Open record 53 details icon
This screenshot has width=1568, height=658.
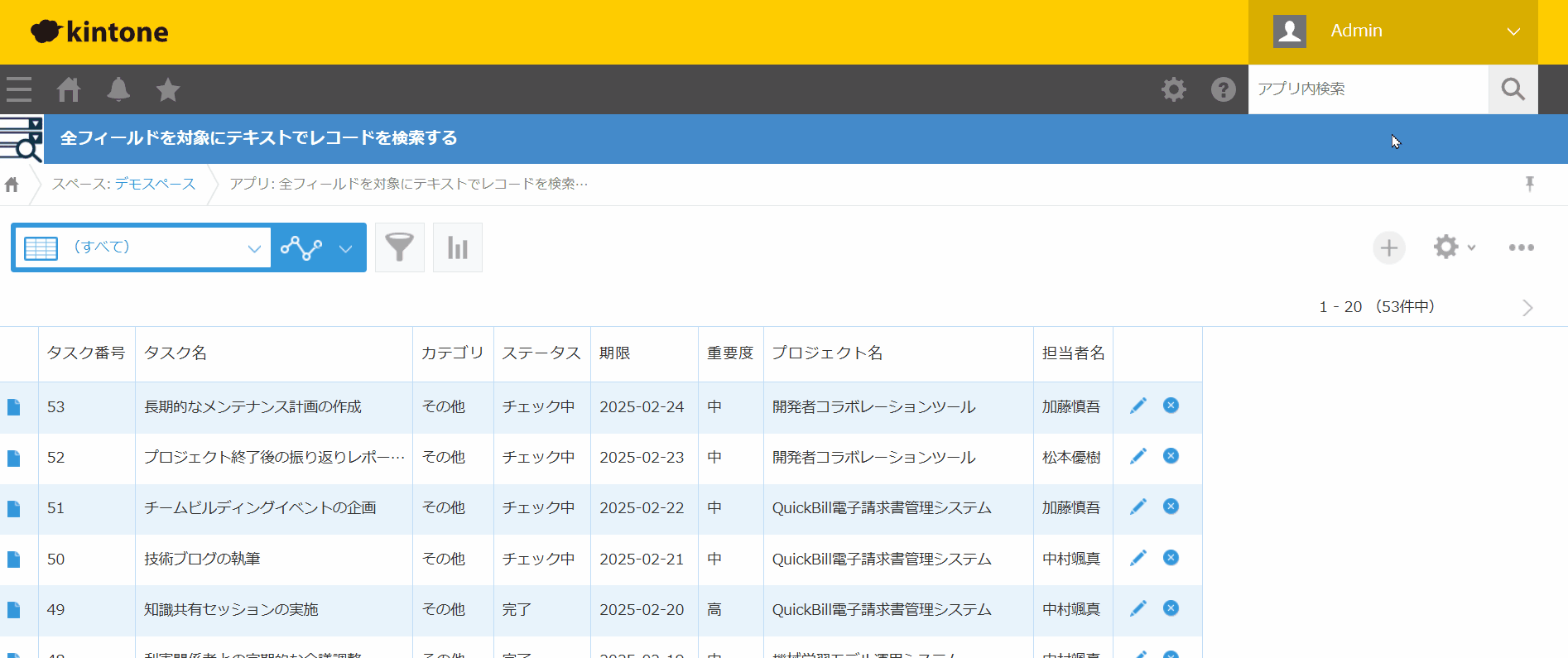[14, 407]
